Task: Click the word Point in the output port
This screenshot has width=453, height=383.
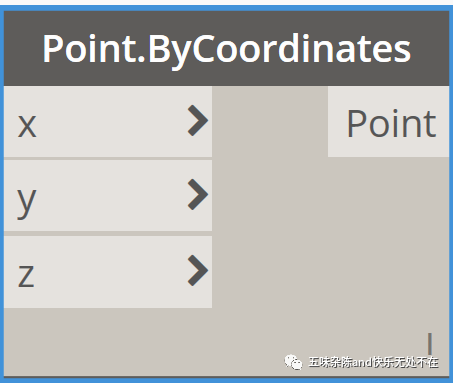Action: [391, 124]
